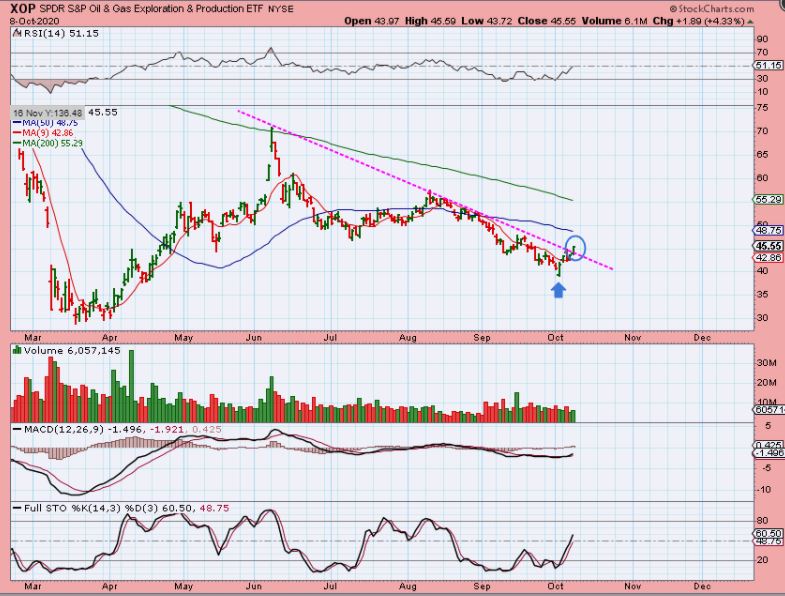Click the small icon before RSI(14) label

click(x=17, y=34)
